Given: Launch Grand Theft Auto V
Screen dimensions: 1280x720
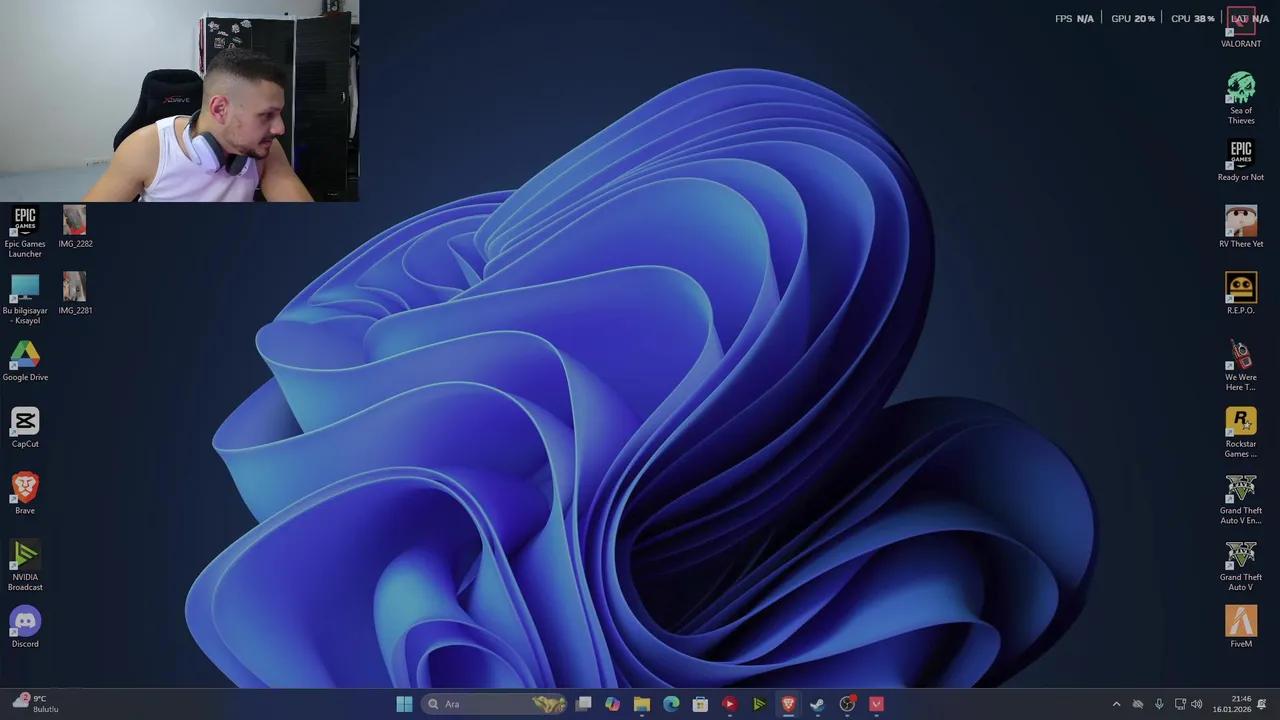Looking at the screenshot, I should [1241, 555].
